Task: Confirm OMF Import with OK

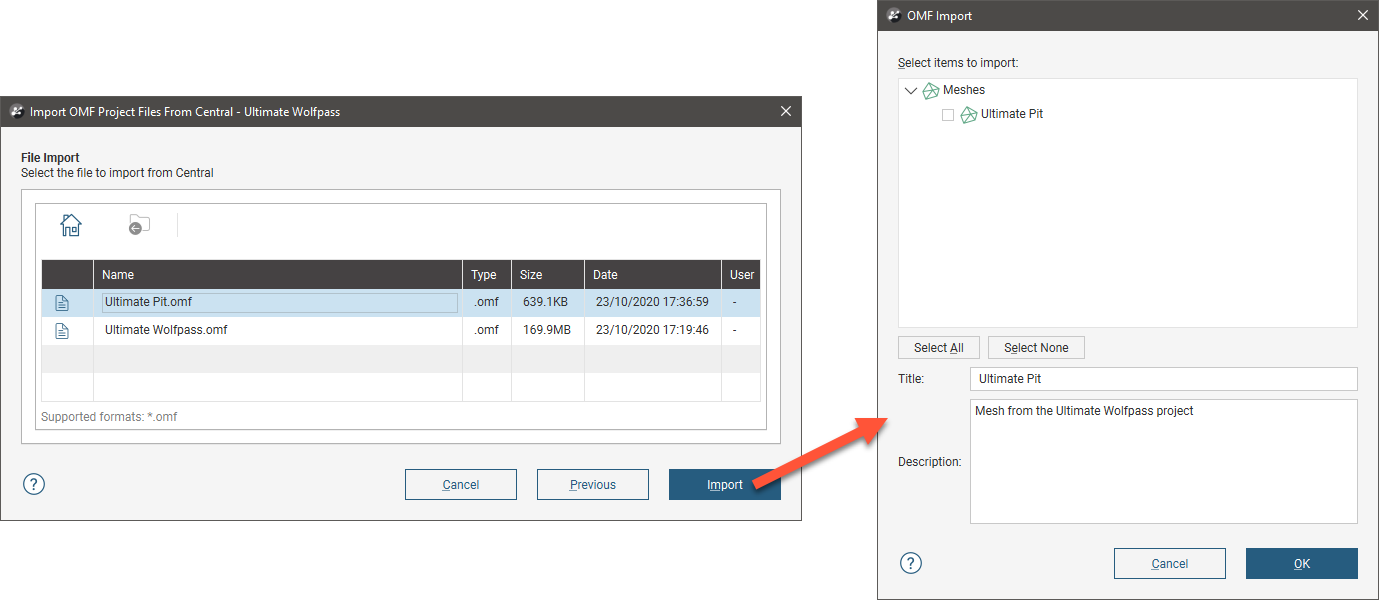Action: [x=1301, y=564]
